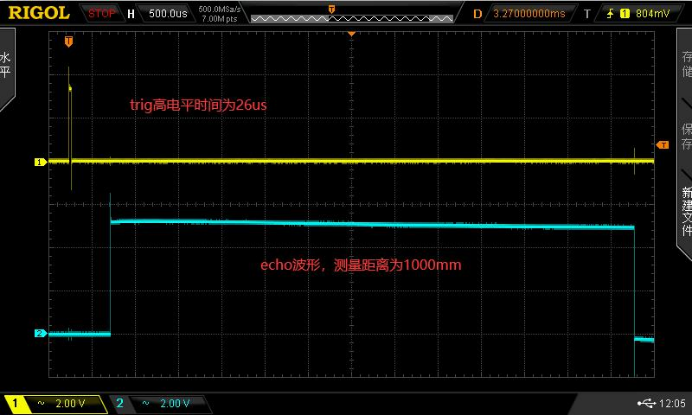
Task: Click the orange trigger level marker on right edge
Action: coord(663,145)
